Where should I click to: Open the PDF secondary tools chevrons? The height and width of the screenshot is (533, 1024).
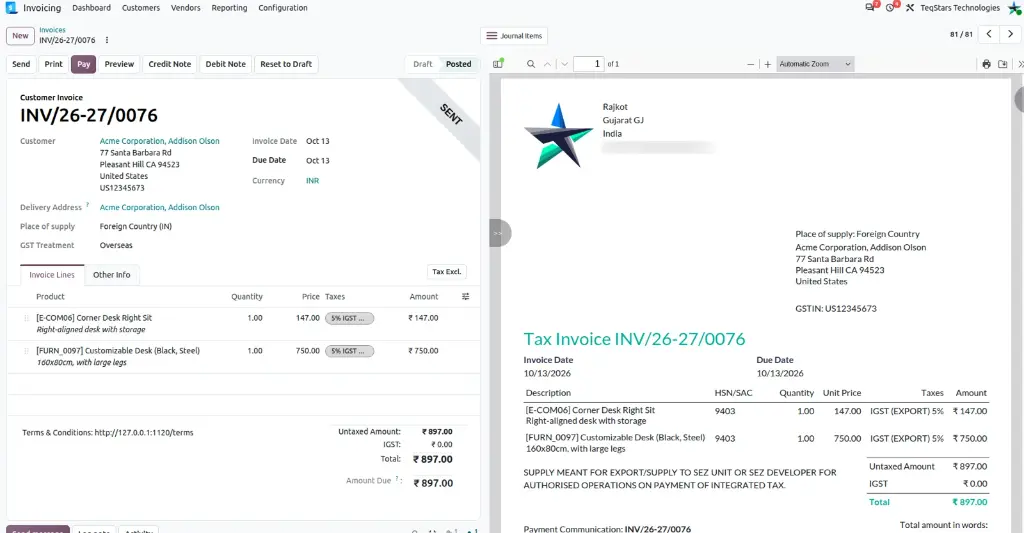(1020, 64)
